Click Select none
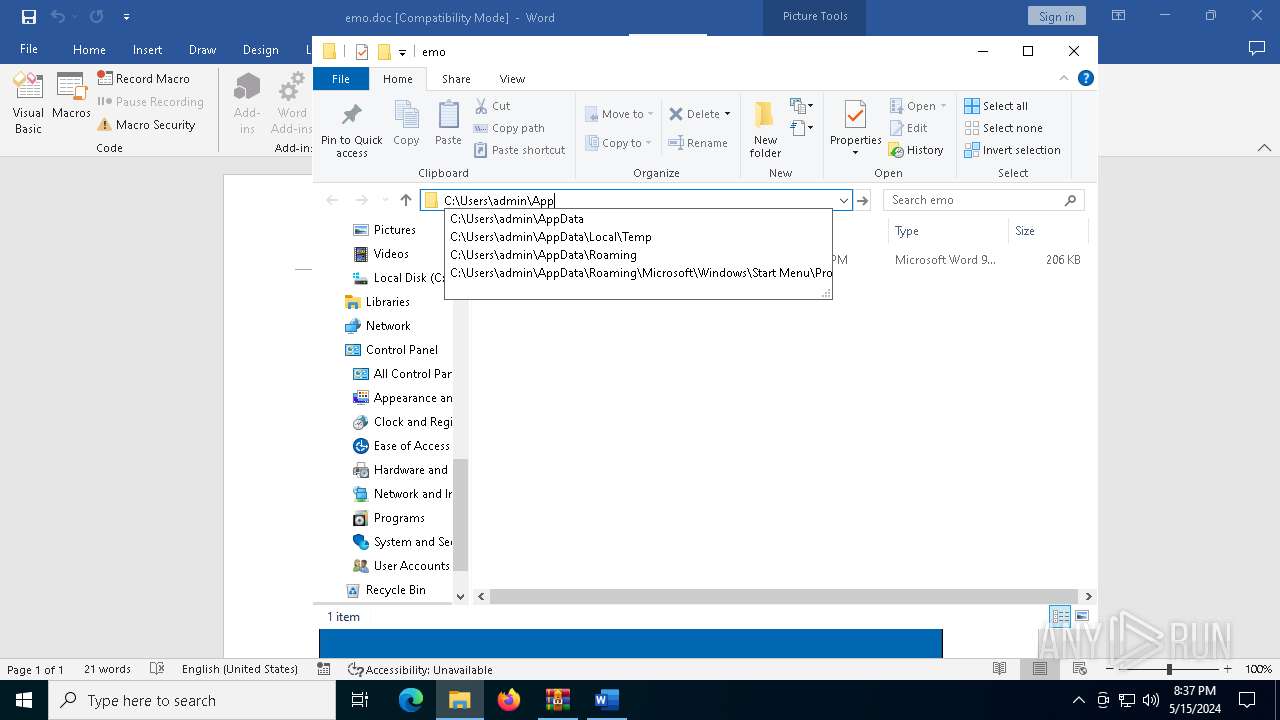The image size is (1280, 720). 1003,128
